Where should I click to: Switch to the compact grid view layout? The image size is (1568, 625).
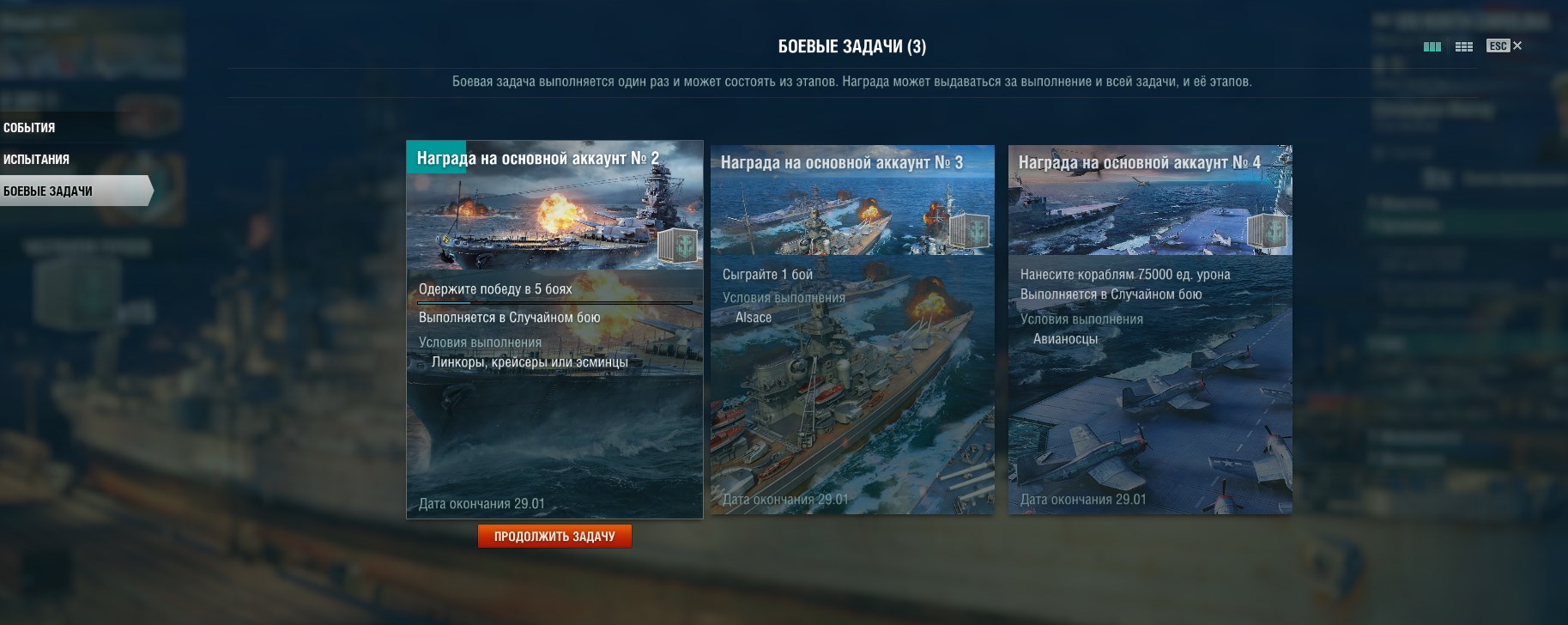click(1464, 46)
